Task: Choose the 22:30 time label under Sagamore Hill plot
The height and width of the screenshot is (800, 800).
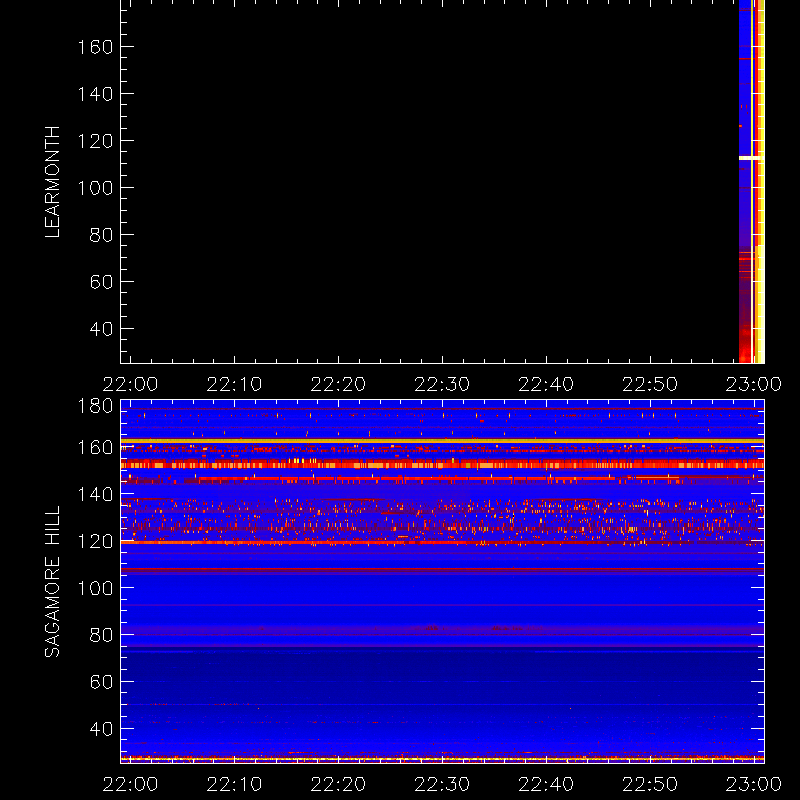Action: pos(442,784)
